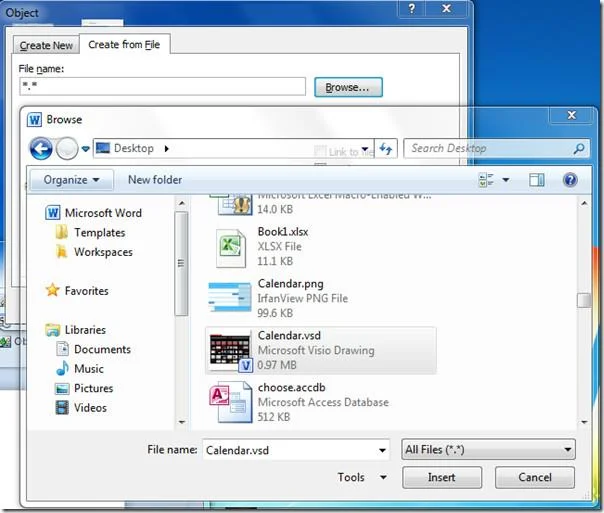
Task: Click the Cancel button
Action: tap(535, 478)
